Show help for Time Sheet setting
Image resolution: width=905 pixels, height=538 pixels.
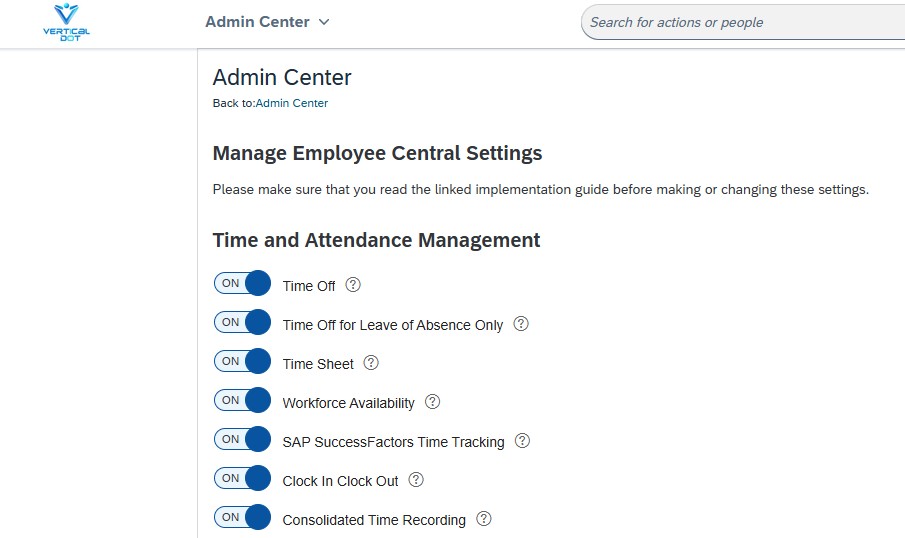(x=371, y=363)
